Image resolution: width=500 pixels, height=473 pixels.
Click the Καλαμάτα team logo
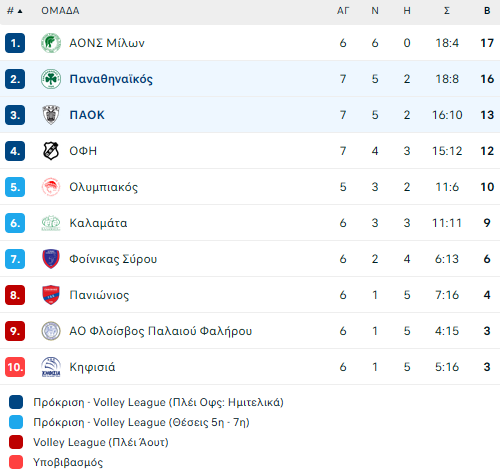coord(51,223)
